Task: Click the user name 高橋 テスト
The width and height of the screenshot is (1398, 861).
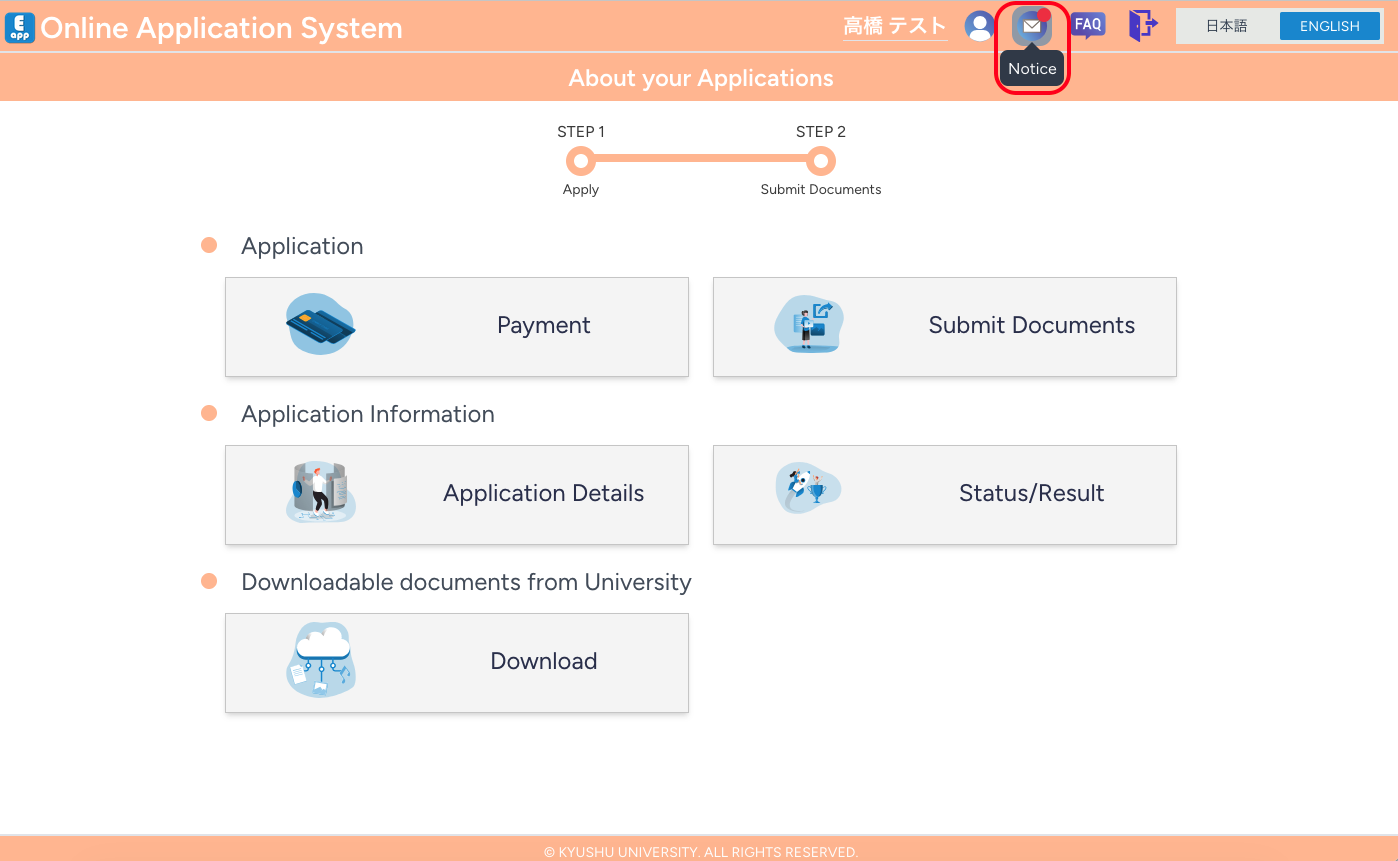Action: click(x=894, y=27)
